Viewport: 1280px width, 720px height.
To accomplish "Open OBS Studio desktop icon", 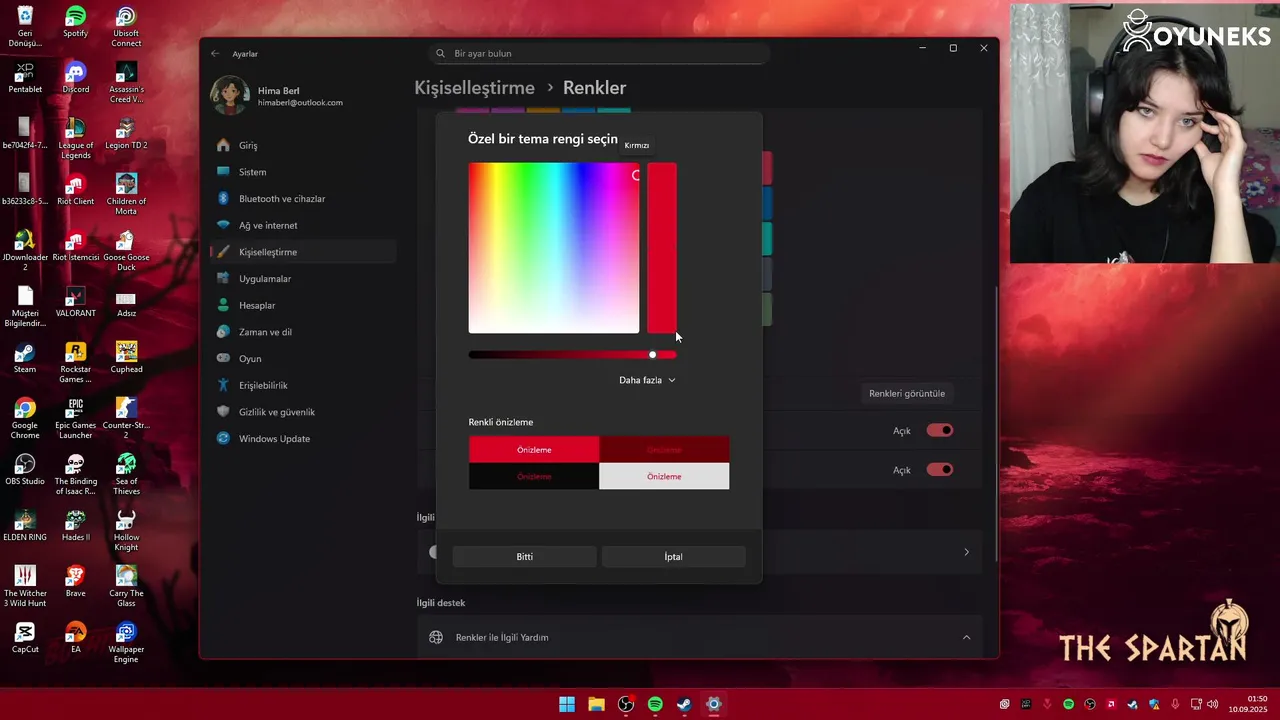I will click(25, 470).
